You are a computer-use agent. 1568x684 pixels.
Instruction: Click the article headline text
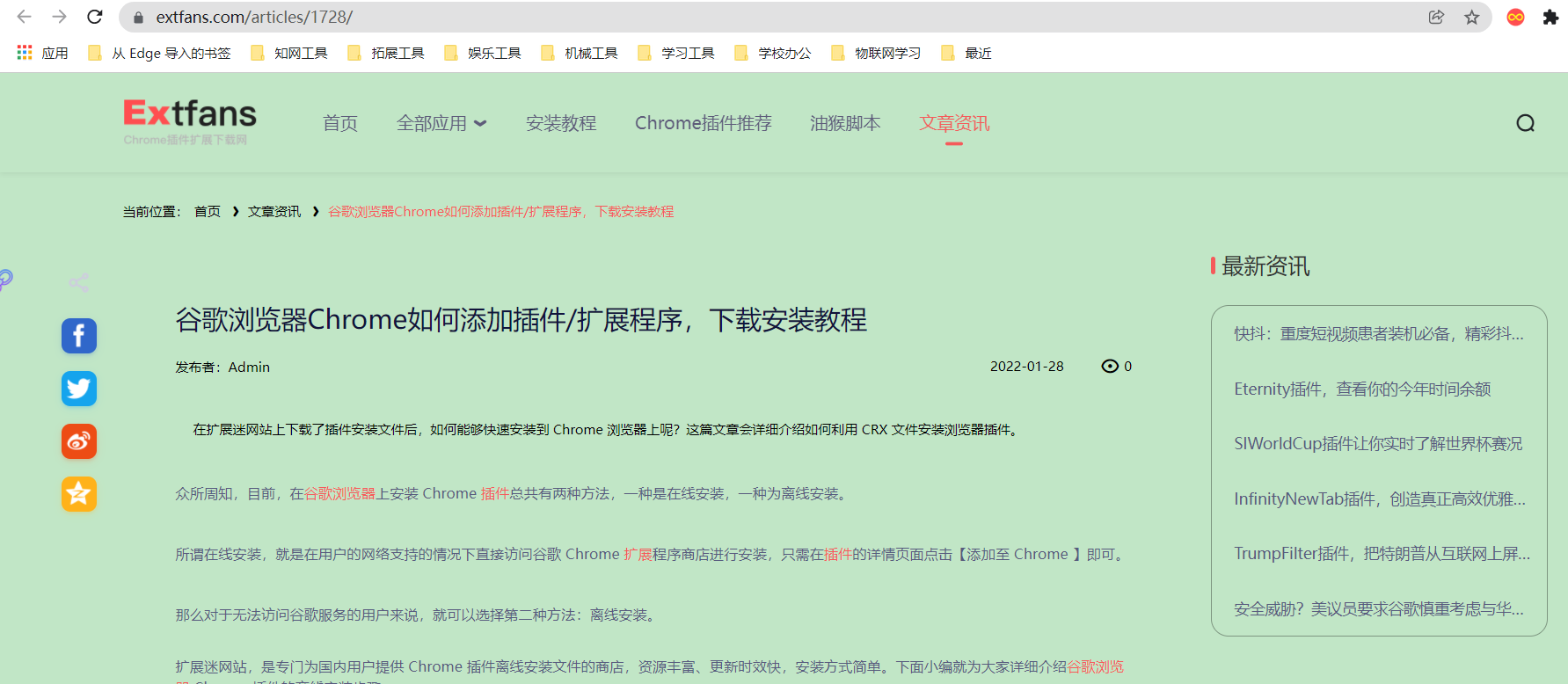pos(521,319)
